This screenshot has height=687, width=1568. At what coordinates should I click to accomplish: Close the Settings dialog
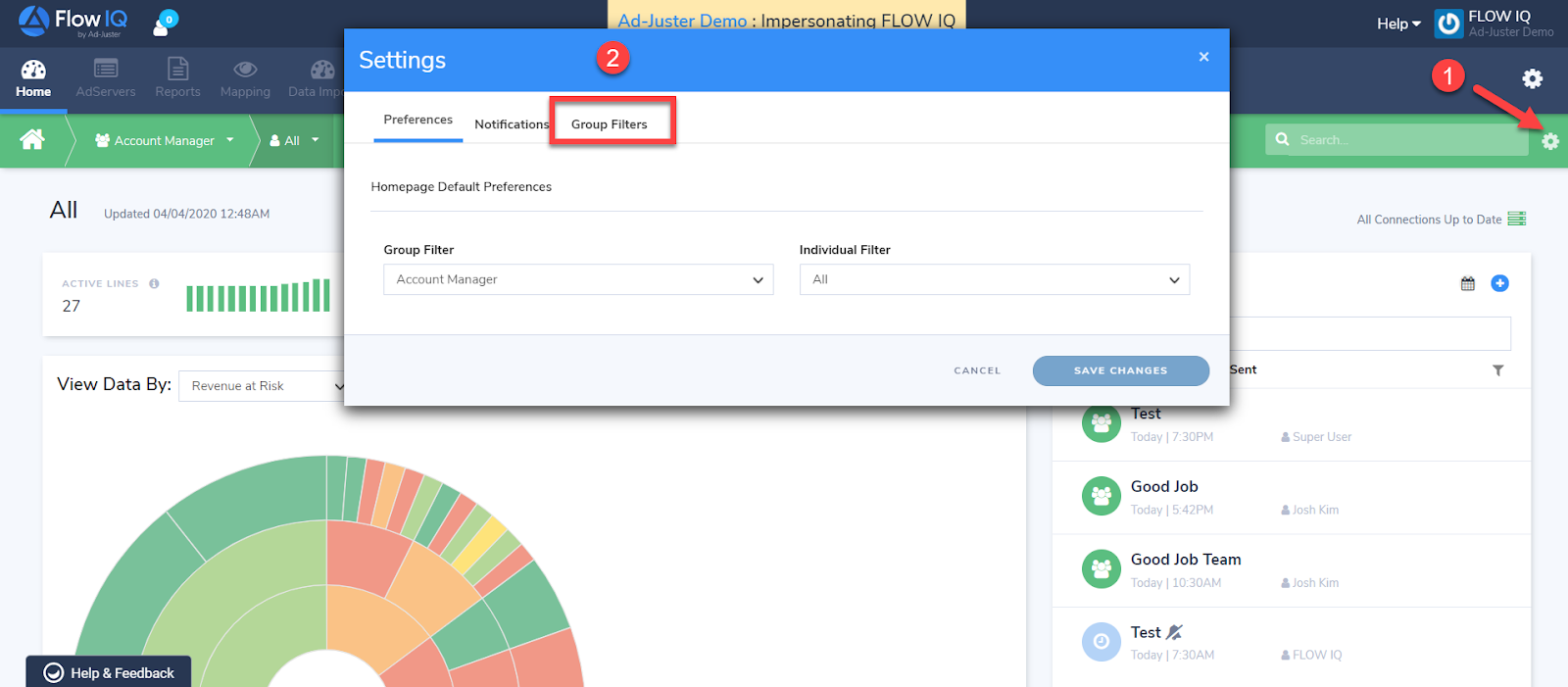click(x=1203, y=57)
